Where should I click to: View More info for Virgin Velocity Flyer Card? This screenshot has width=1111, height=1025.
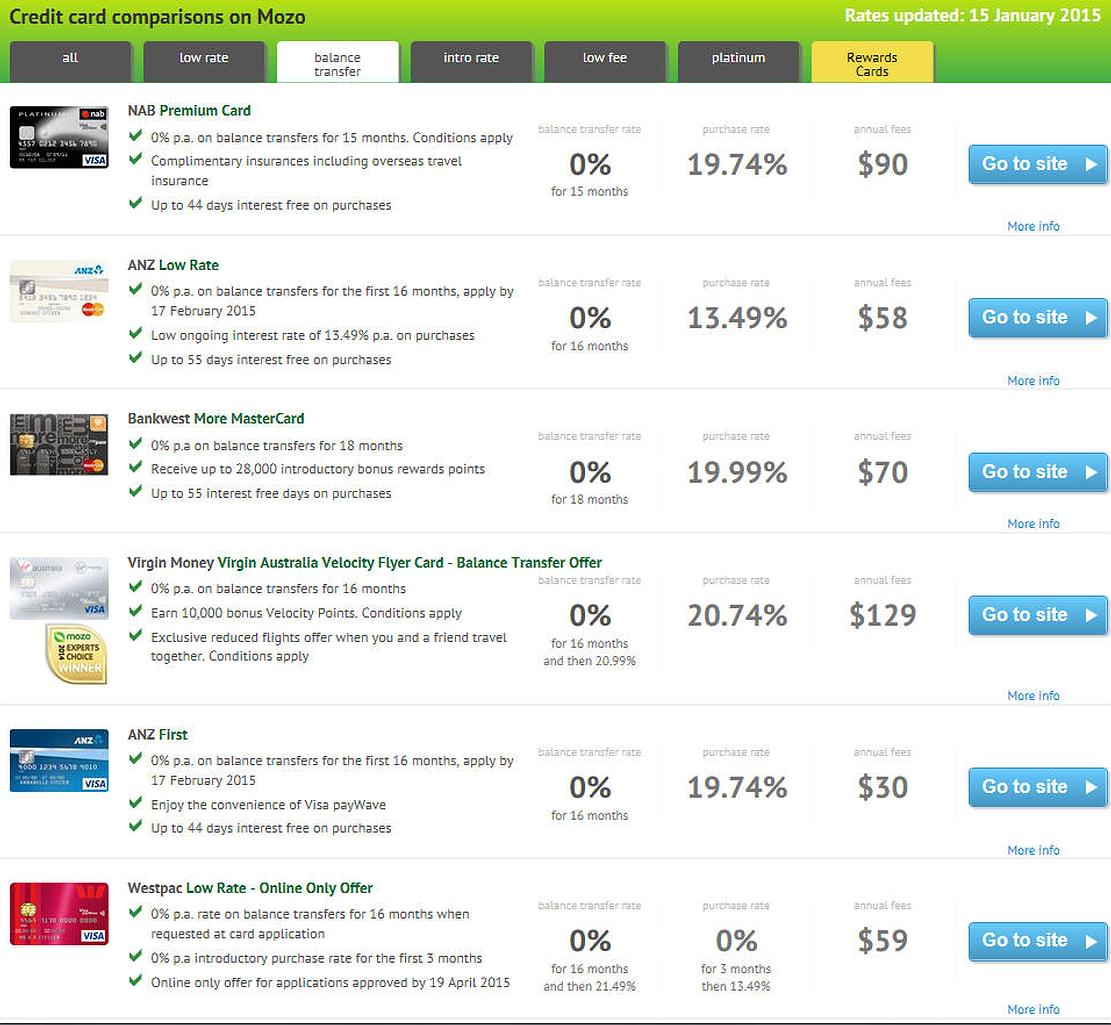pos(1034,696)
